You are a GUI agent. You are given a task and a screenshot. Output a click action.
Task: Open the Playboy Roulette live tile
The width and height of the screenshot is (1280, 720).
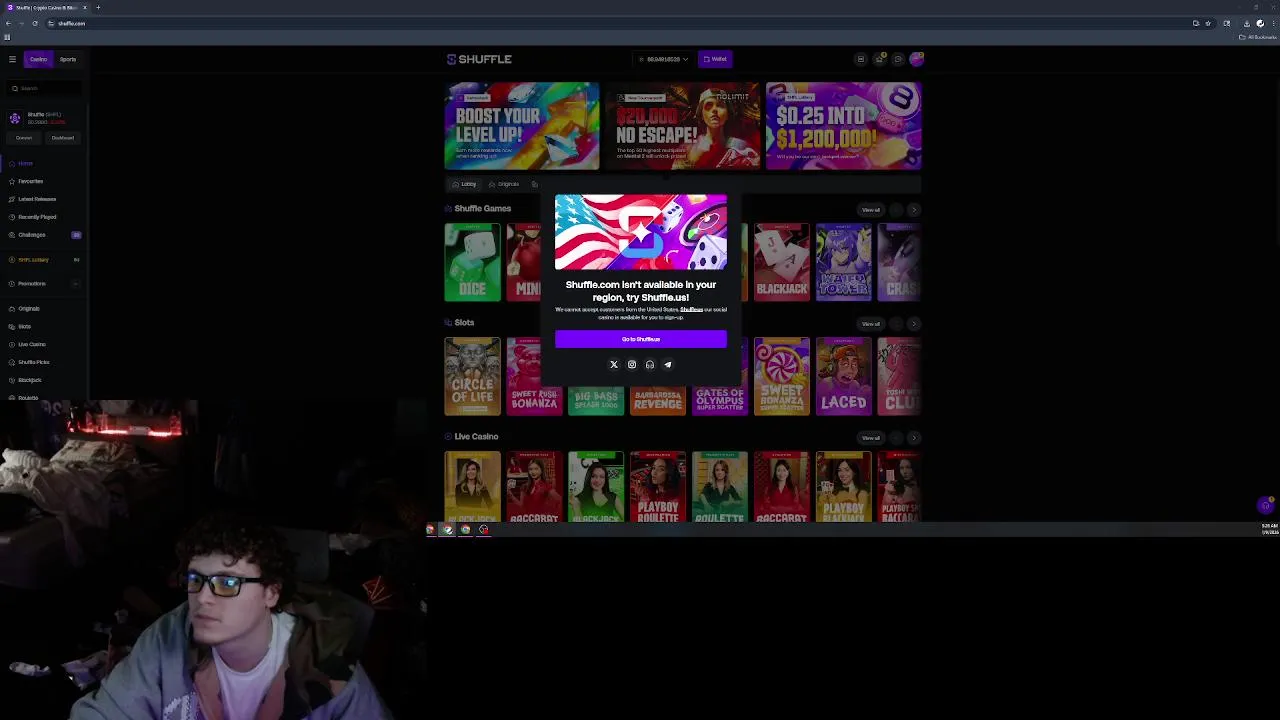pyautogui.click(x=658, y=487)
